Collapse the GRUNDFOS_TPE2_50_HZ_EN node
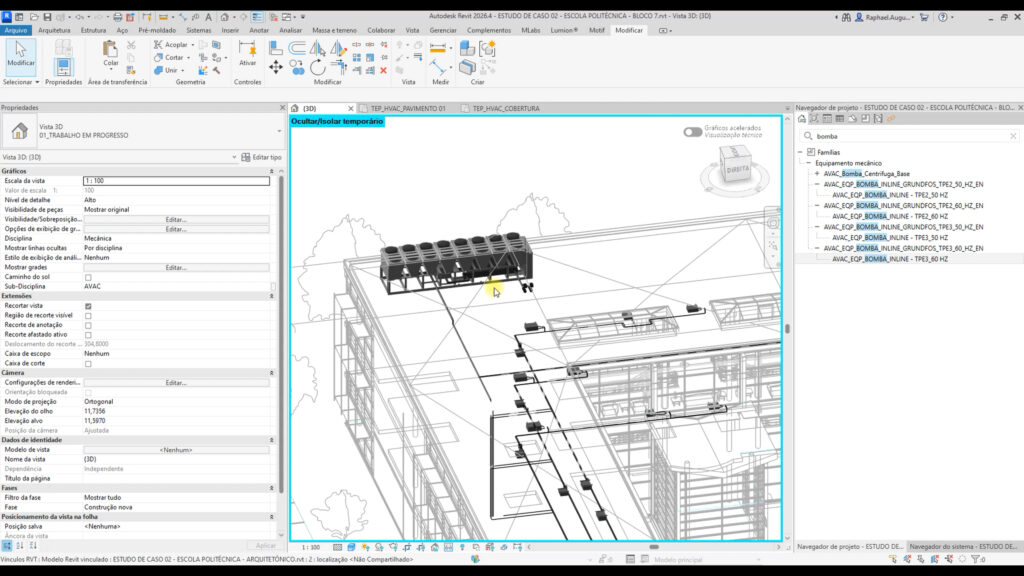This screenshot has width=1024, height=576. 817,184
